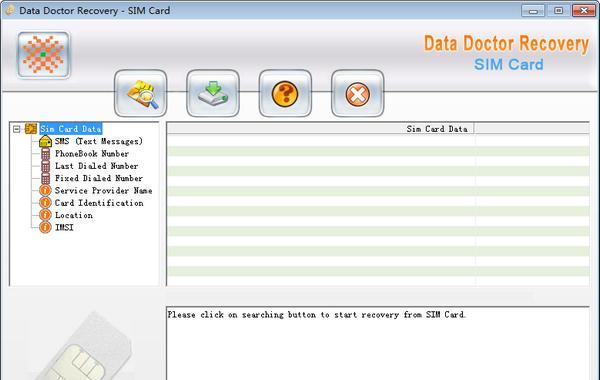Select Fixed Dialed Number entry
Screen dimensions: 600x380
(99, 178)
